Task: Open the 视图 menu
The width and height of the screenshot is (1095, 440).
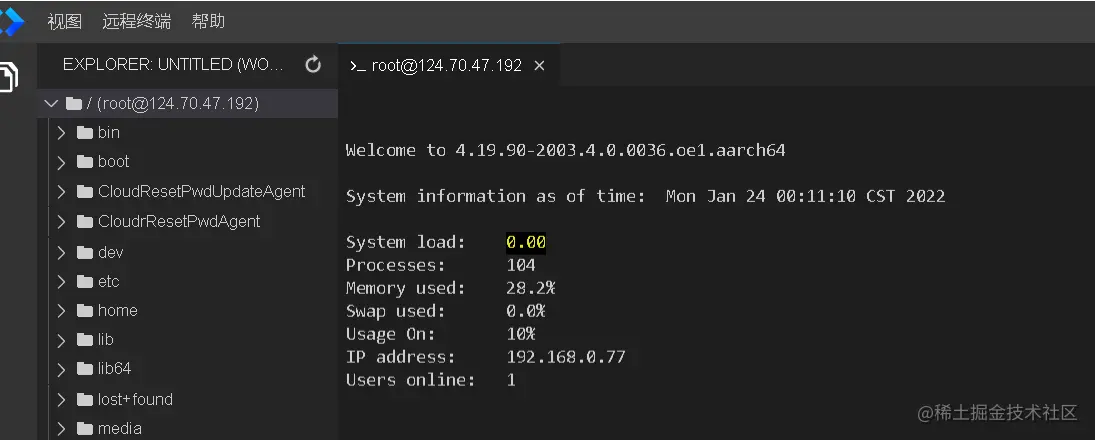Action: tap(64, 22)
